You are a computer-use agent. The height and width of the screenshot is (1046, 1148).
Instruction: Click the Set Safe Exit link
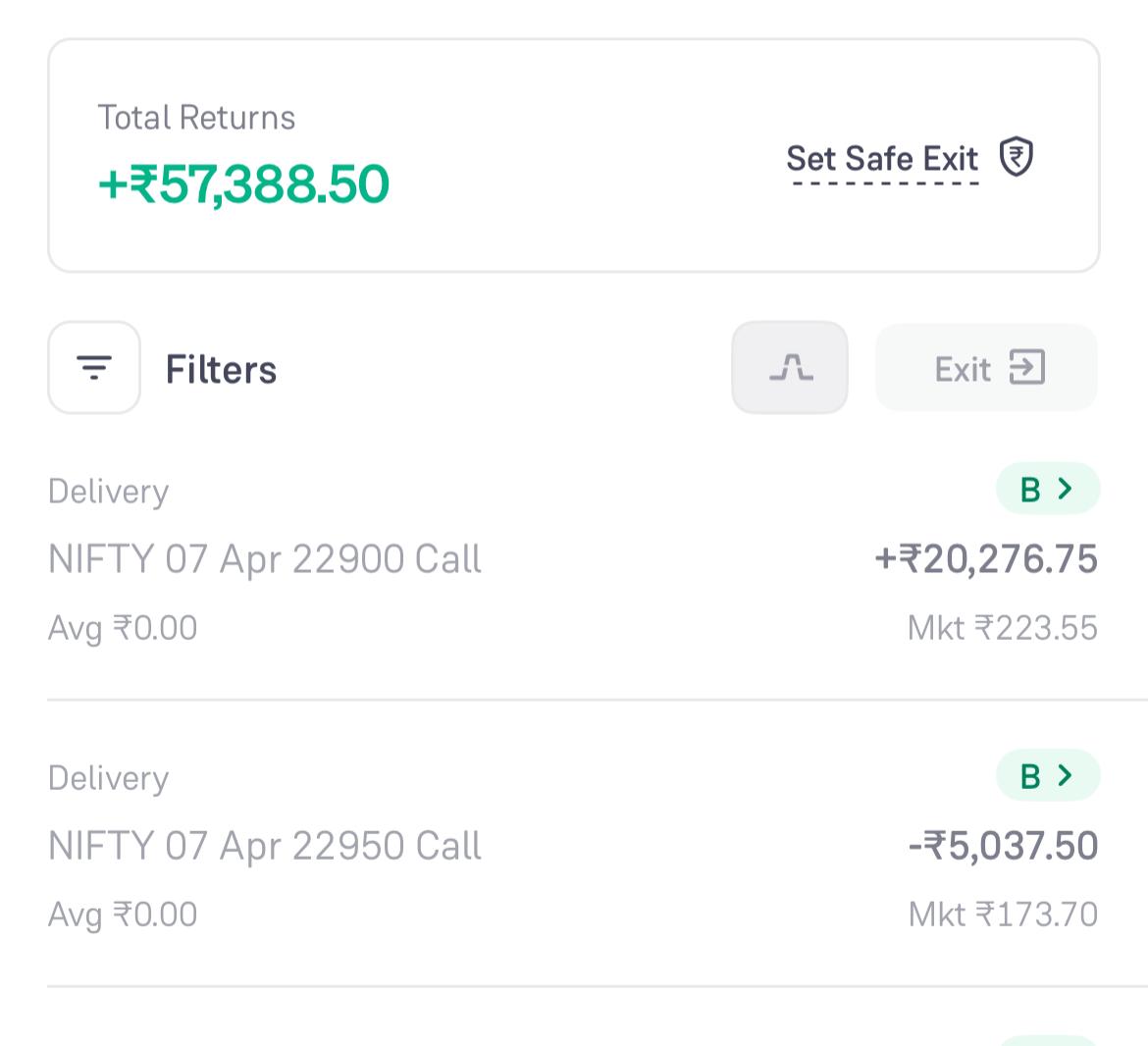pos(882,159)
